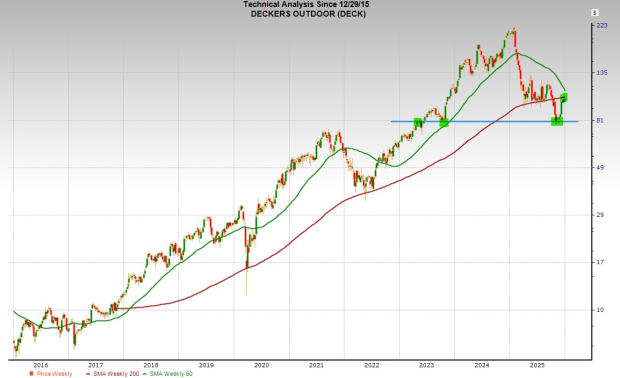Select the 'SMA Weekly 50' legend label
Image resolution: width=620 pixels, height=378 pixels.
[x=171, y=374]
